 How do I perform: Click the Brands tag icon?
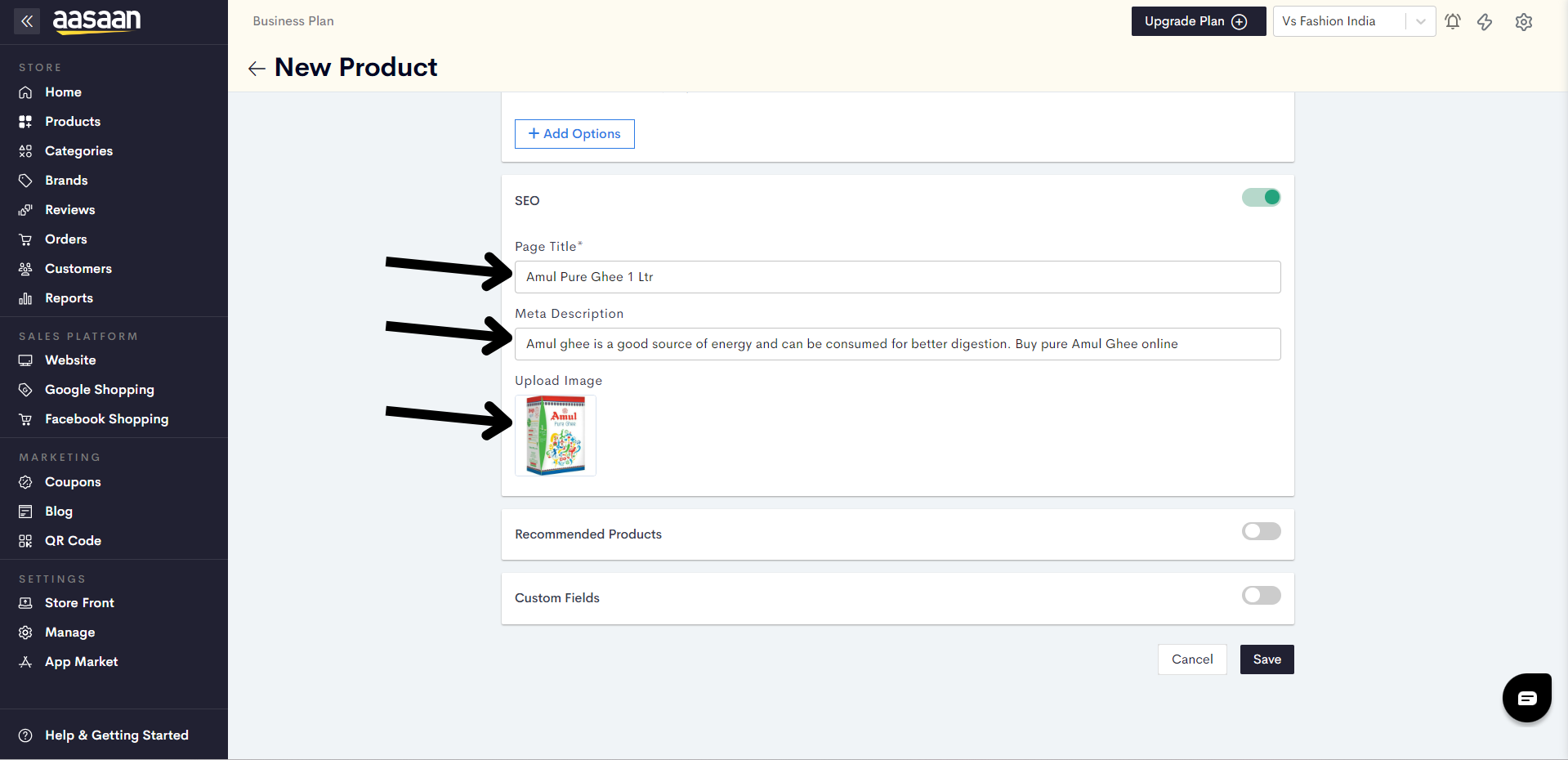25,181
